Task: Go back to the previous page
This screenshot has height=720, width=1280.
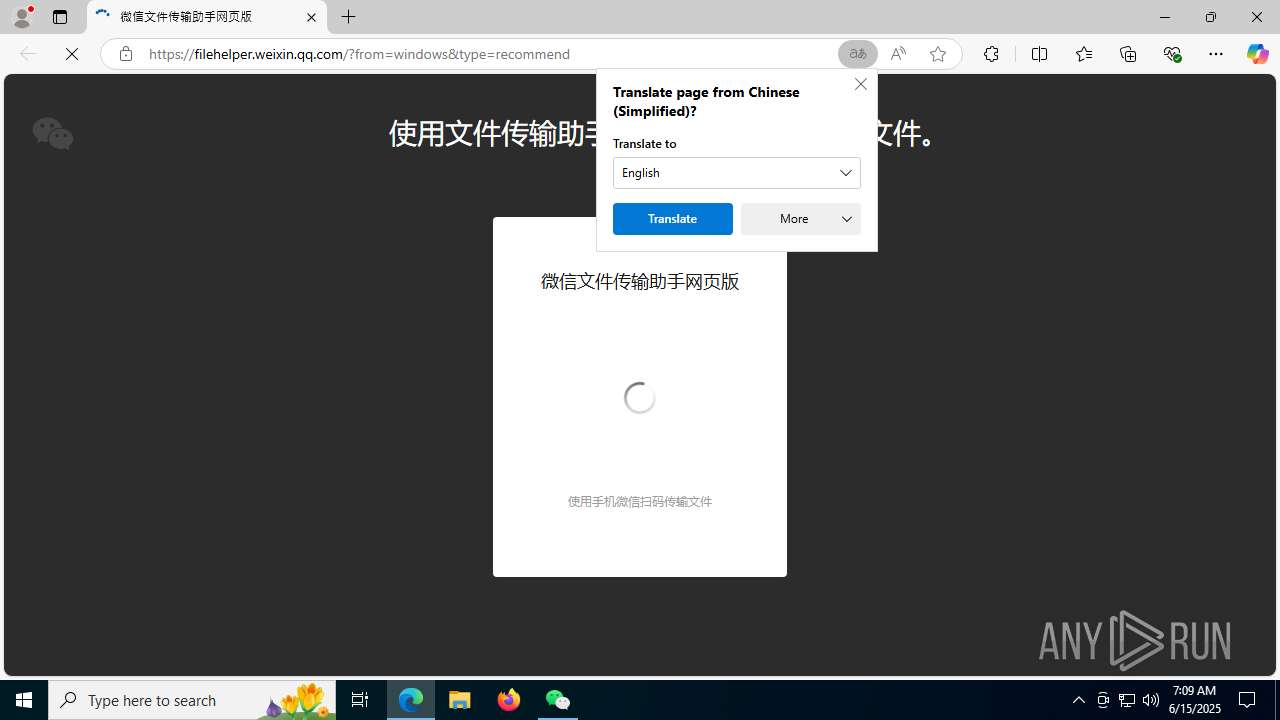Action: pos(28,54)
